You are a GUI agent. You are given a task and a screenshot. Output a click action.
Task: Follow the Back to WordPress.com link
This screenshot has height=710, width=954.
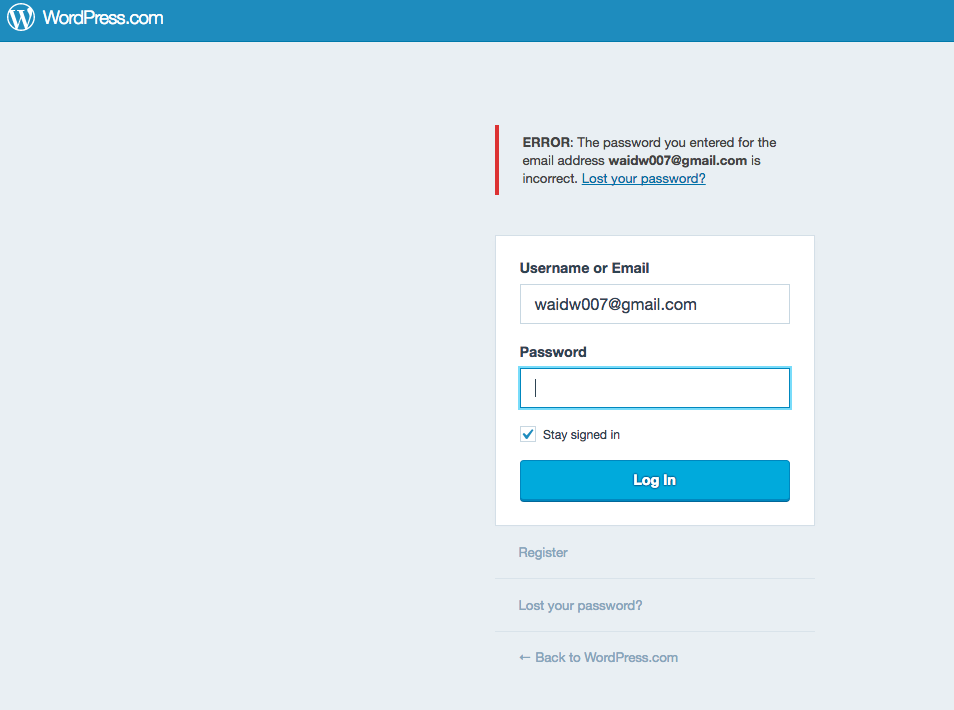(606, 657)
